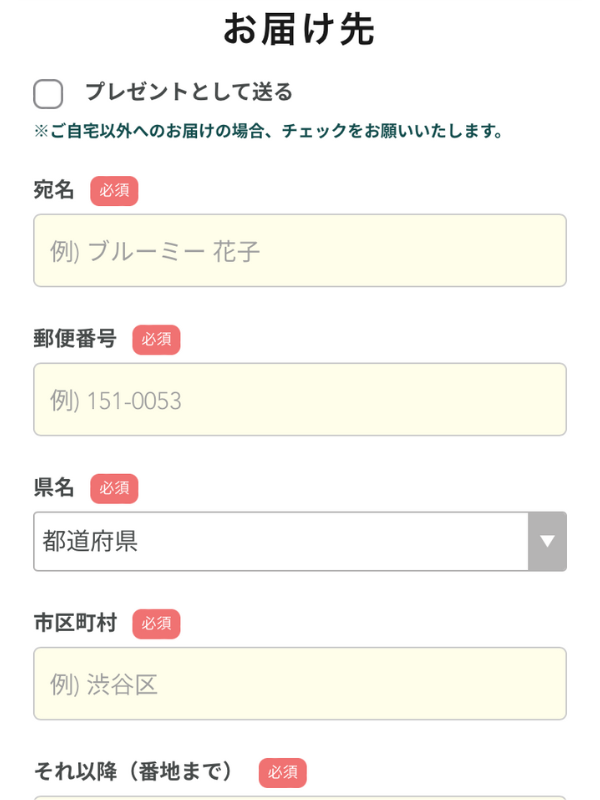Click the 宛名 field label
The image size is (600, 800).
point(54,190)
